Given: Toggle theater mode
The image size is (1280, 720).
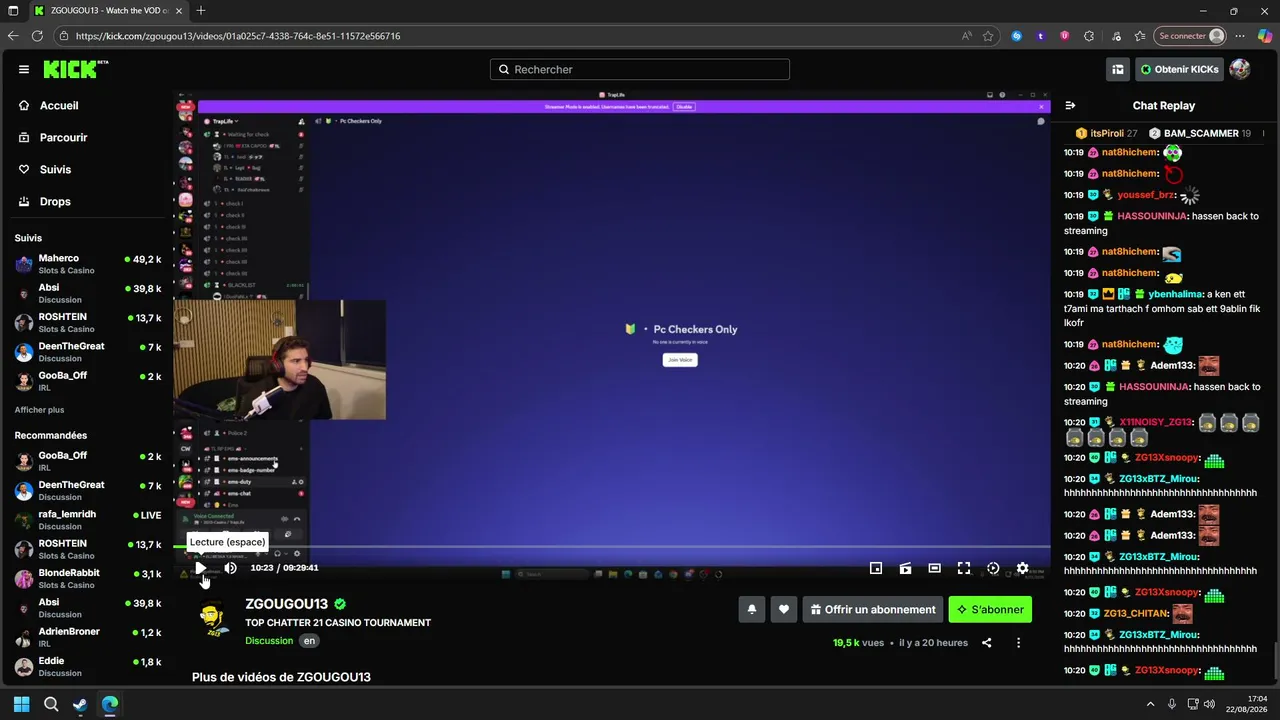Looking at the screenshot, I should pos(934,568).
